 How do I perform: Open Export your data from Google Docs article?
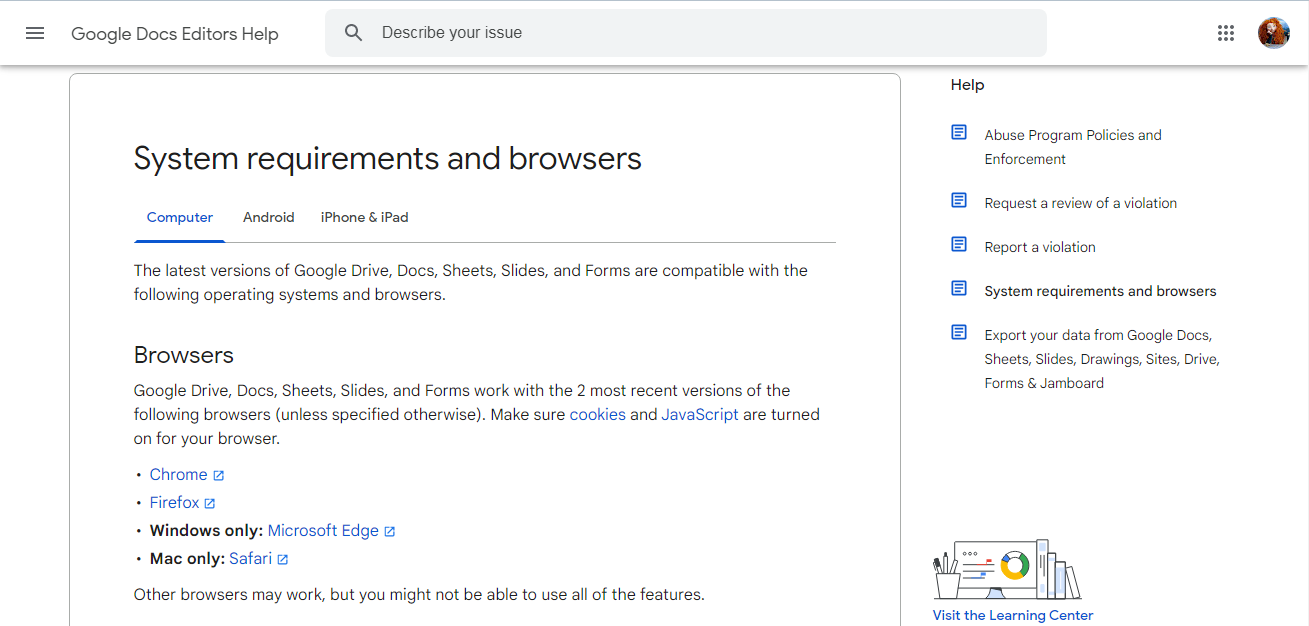click(x=1102, y=359)
